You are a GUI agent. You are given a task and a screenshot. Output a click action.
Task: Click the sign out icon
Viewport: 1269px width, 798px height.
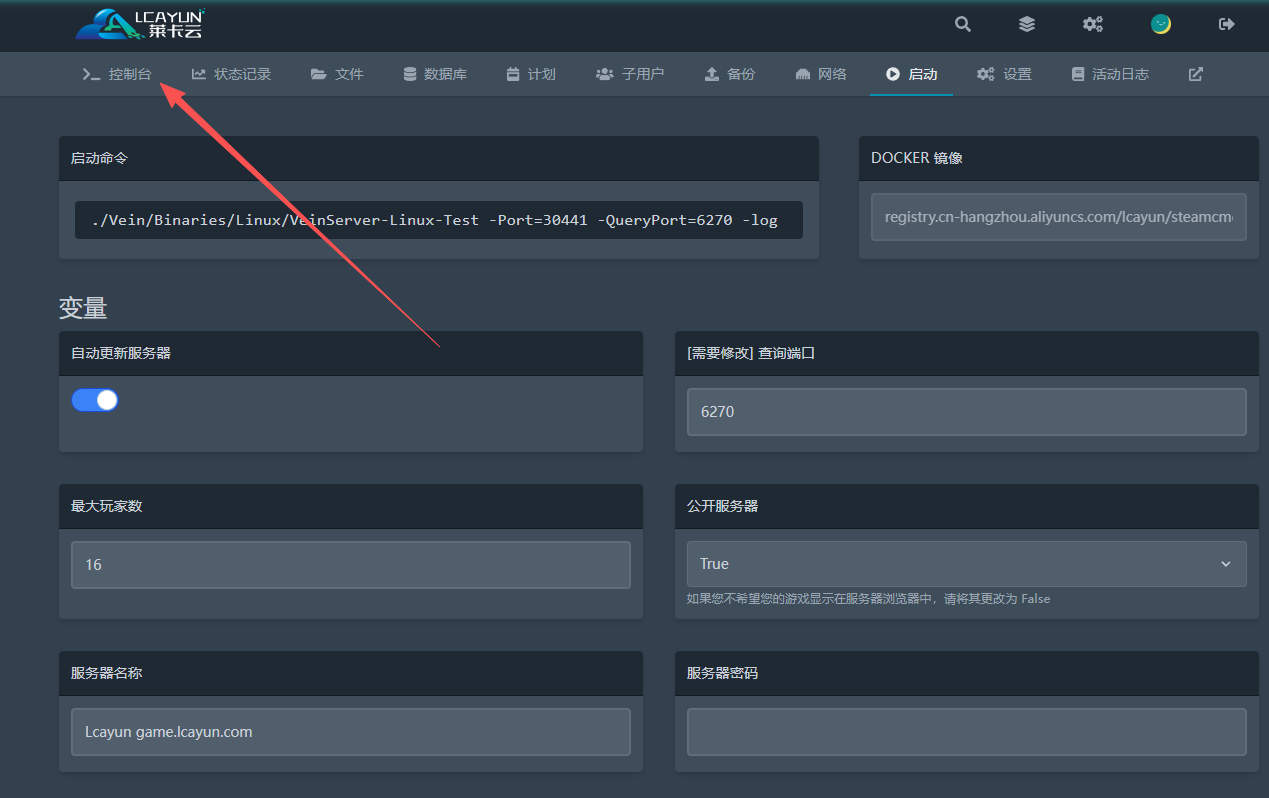click(x=1226, y=24)
